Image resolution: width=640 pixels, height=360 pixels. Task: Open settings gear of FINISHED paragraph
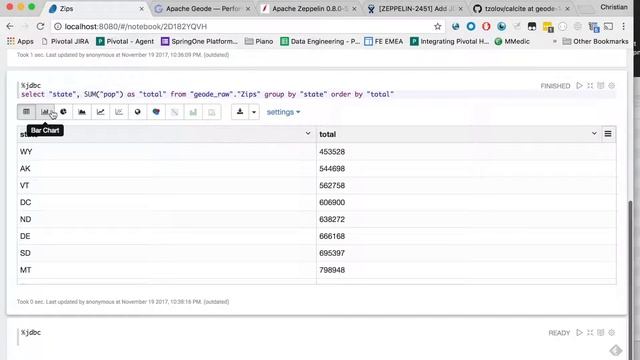pyautogui.click(x=611, y=86)
